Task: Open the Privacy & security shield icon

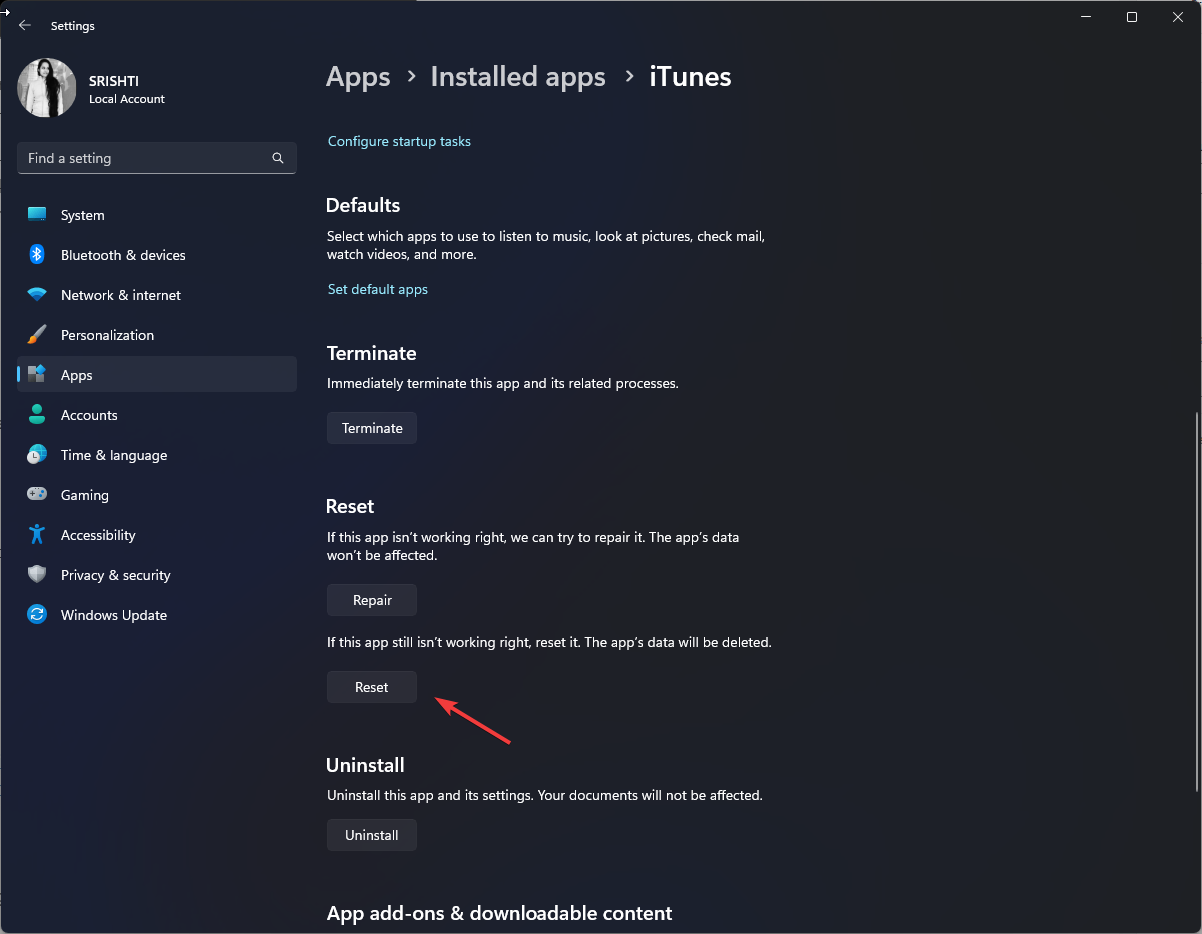Action: tap(37, 574)
